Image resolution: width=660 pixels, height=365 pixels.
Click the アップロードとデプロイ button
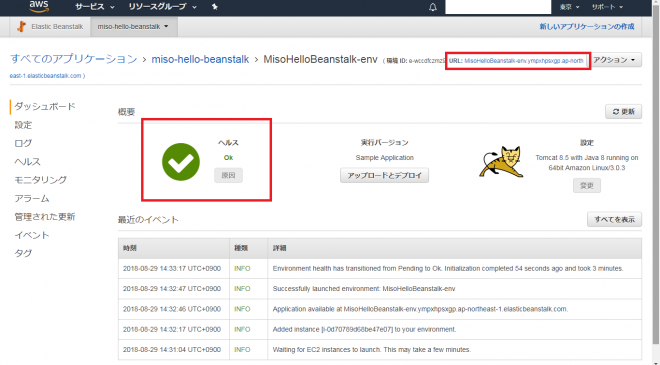(x=384, y=176)
